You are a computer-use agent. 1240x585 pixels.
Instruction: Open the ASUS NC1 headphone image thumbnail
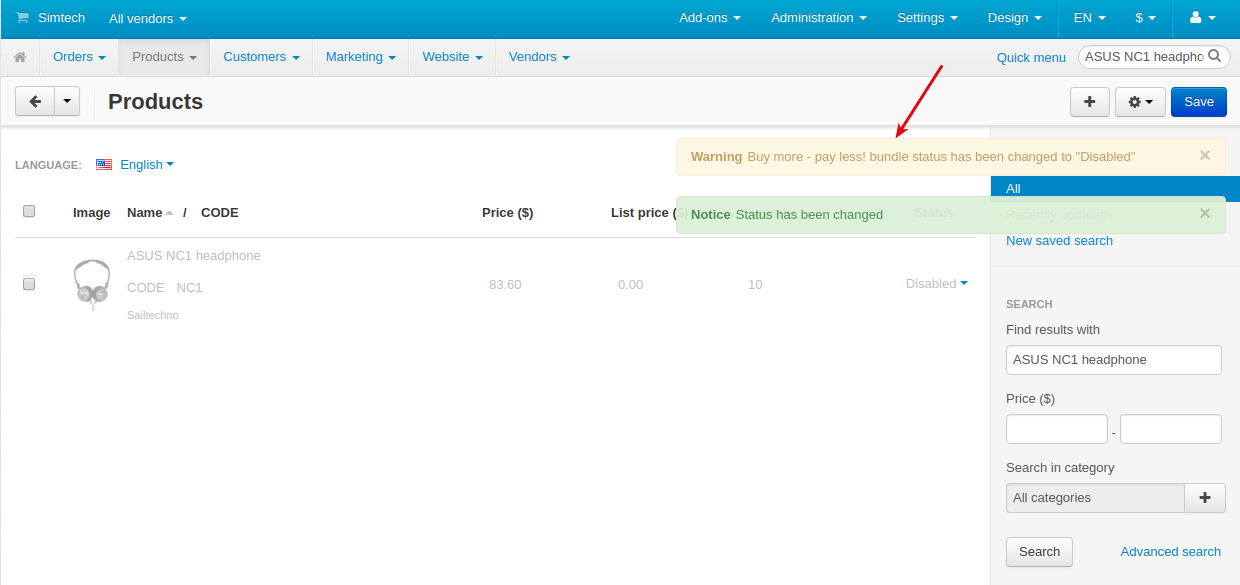pos(92,284)
